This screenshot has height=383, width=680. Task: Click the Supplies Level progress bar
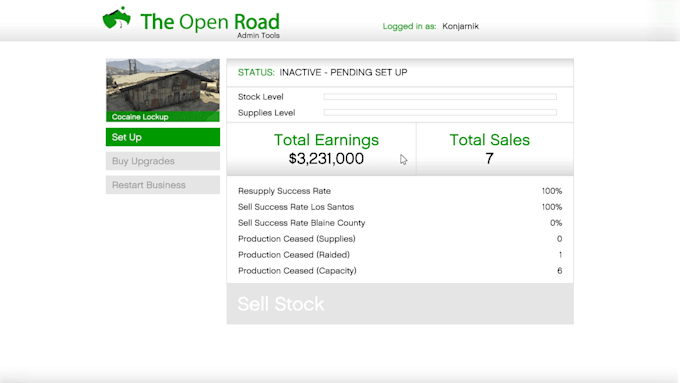click(x=440, y=112)
